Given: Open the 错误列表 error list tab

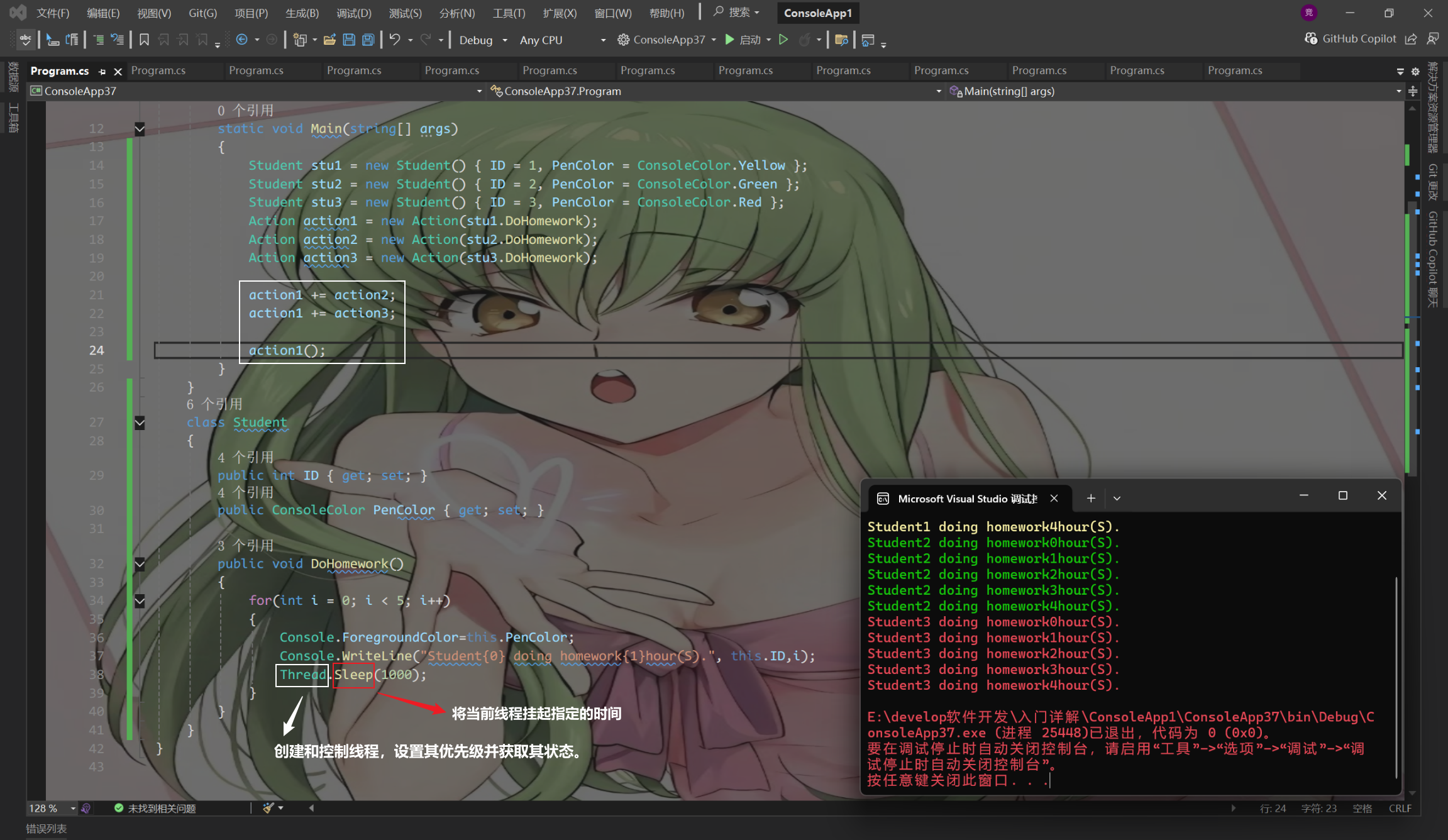Looking at the screenshot, I should (x=47, y=829).
